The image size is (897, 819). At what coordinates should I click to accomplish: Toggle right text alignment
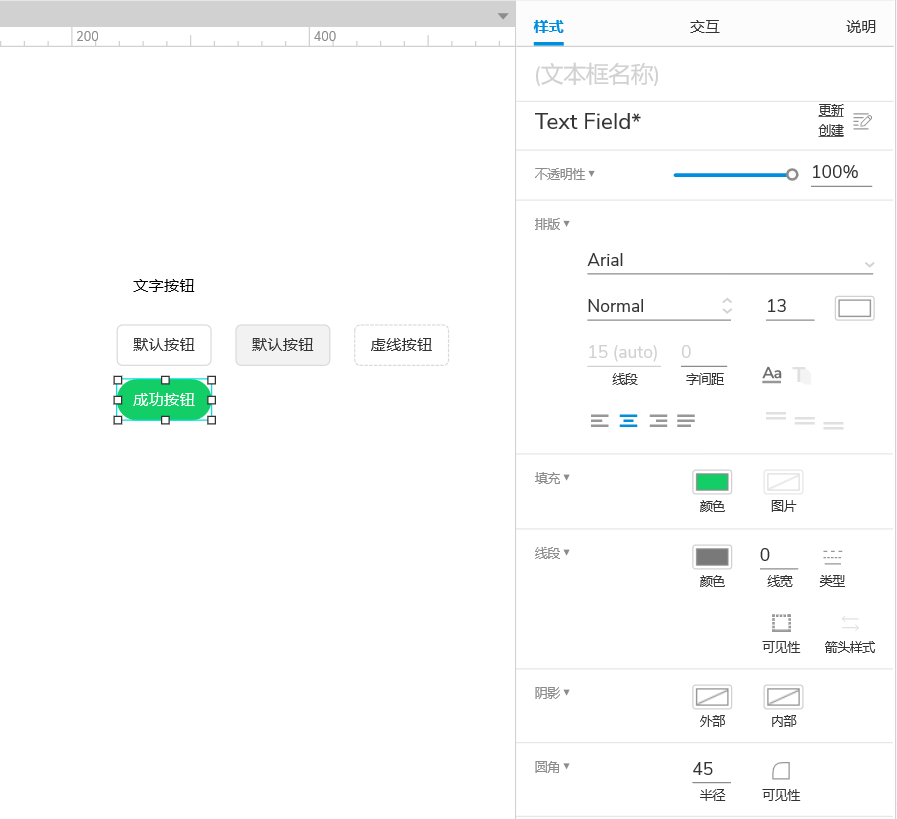click(657, 421)
